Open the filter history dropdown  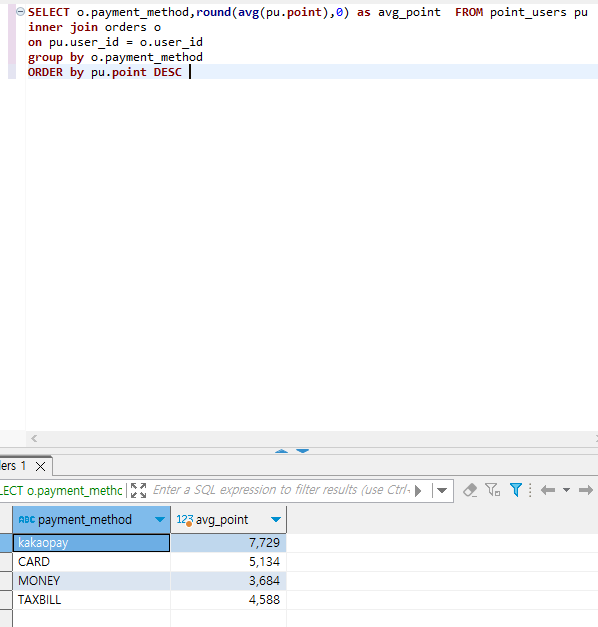(442, 491)
